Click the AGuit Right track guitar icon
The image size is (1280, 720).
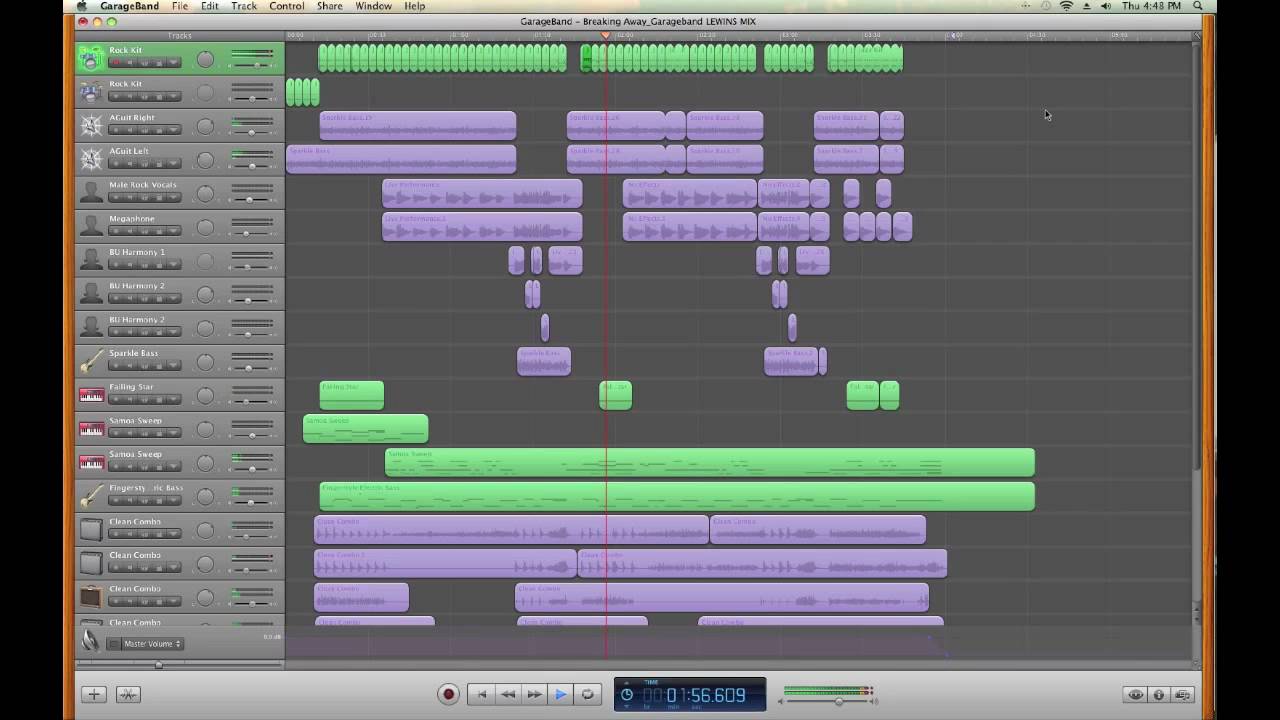coord(91,126)
